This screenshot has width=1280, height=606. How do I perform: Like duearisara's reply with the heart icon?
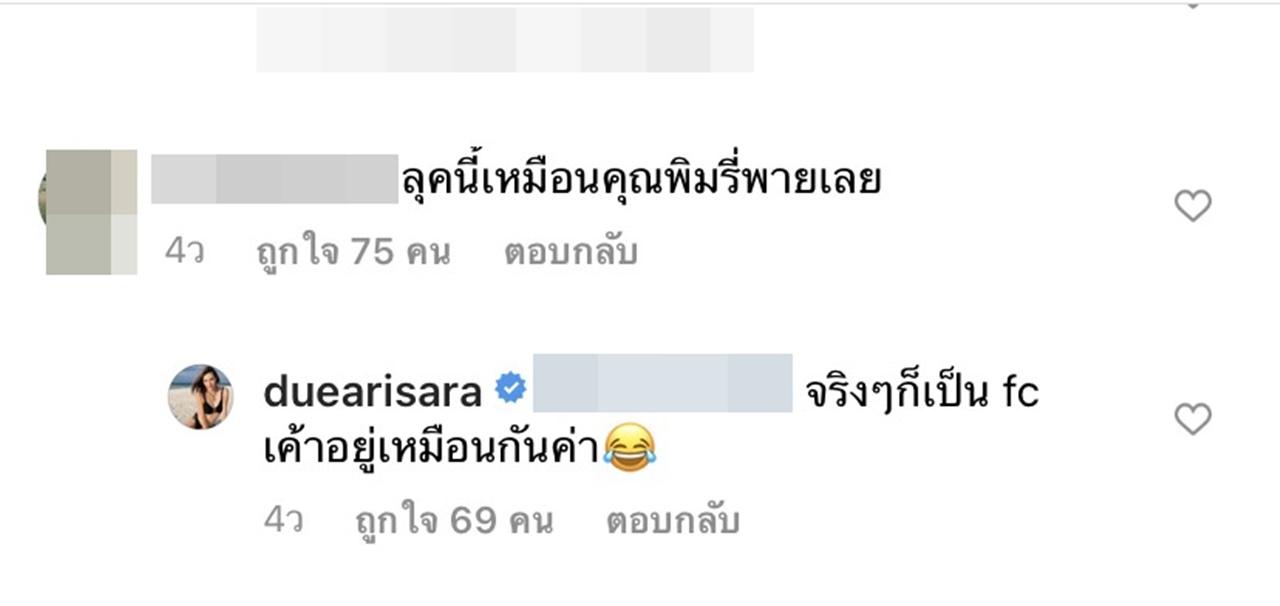[1192, 418]
